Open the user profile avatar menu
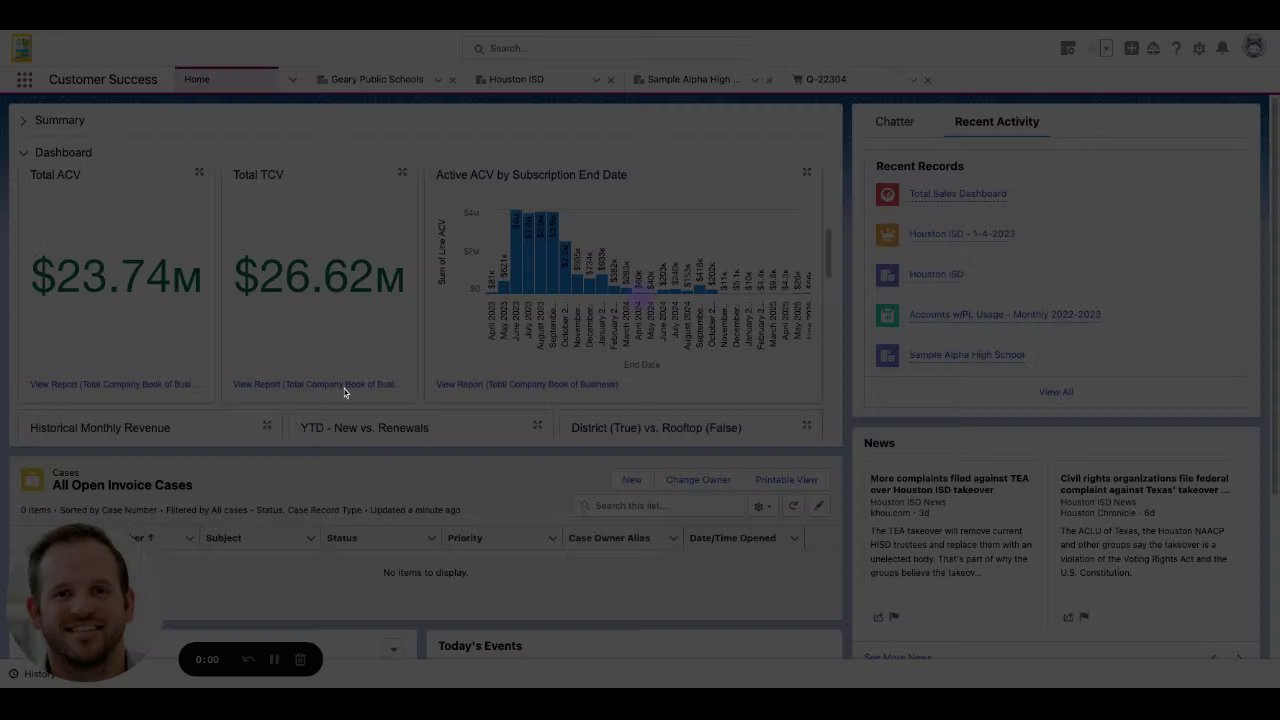Image resolution: width=1280 pixels, height=720 pixels. point(1253,47)
